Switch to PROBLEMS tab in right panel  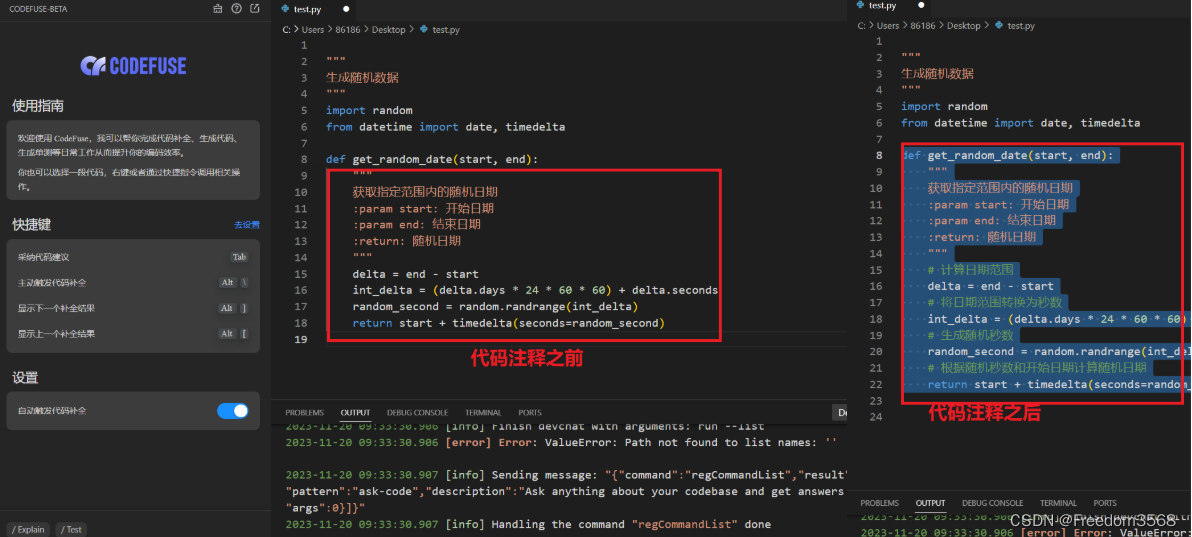880,503
